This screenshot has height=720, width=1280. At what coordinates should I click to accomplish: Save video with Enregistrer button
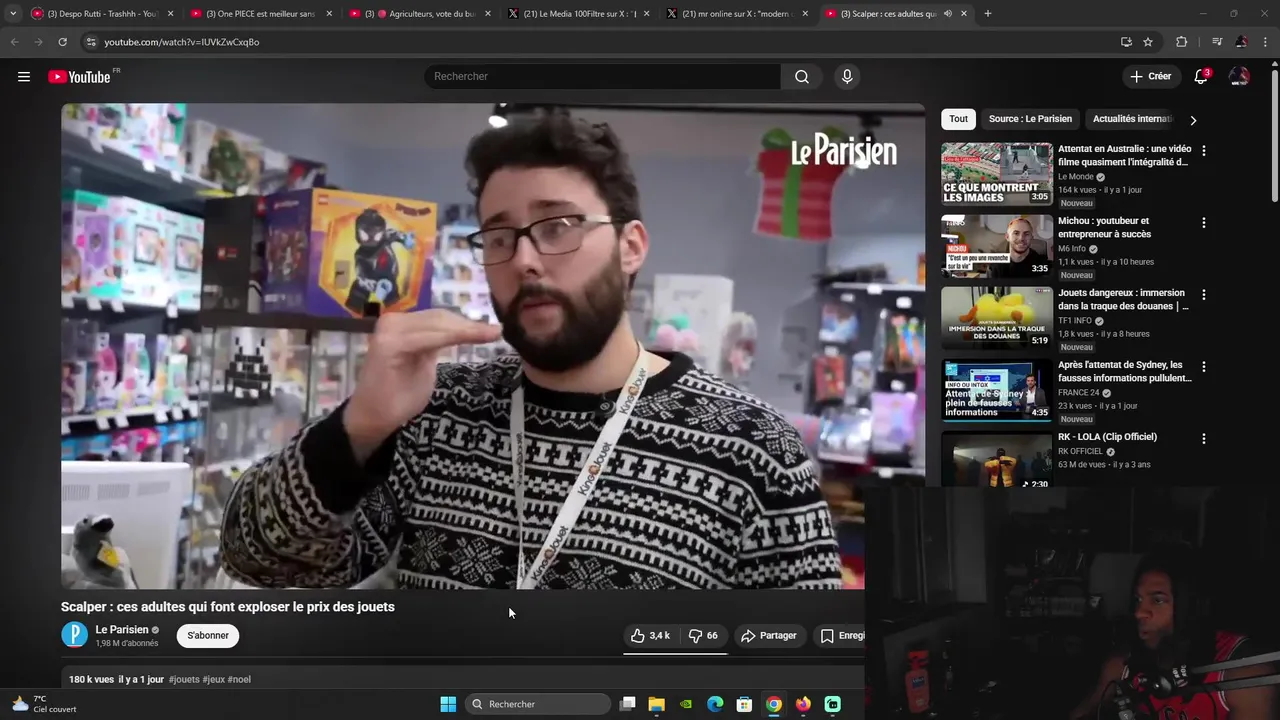(x=841, y=635)
